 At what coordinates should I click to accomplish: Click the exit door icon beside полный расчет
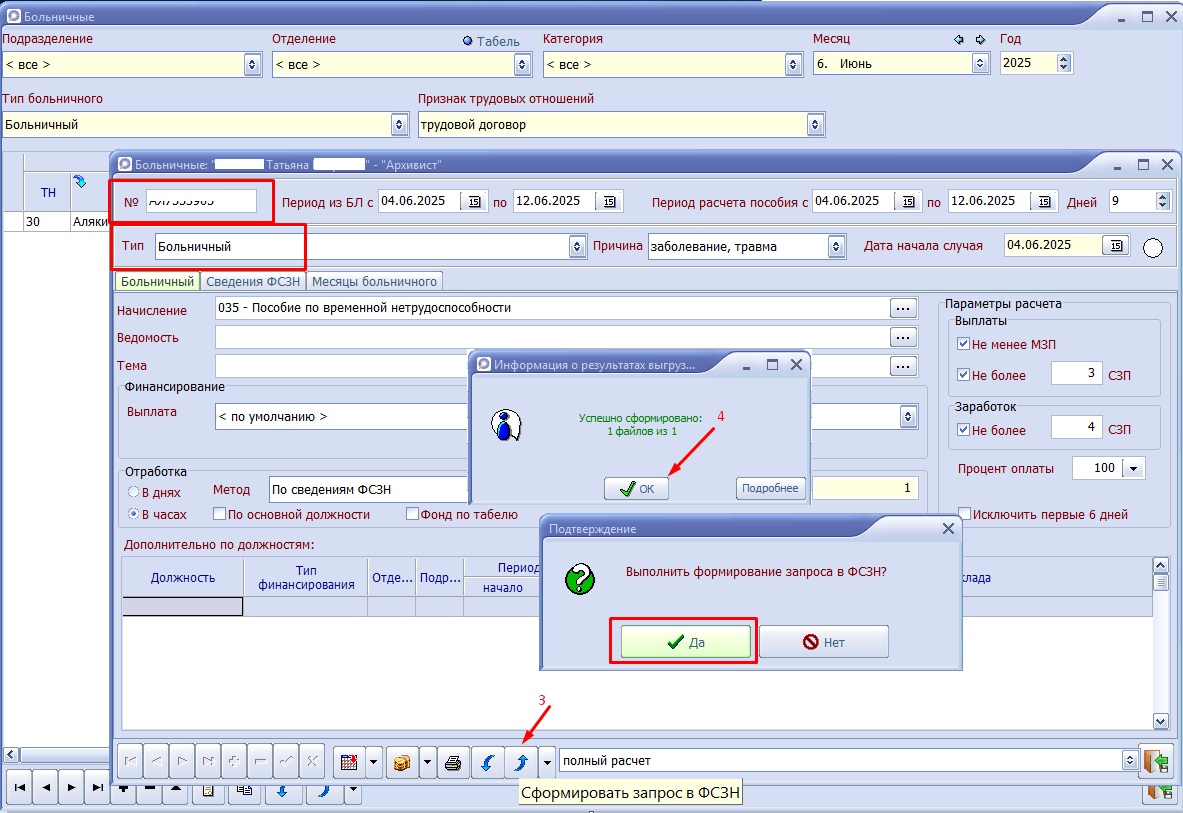point(1155,761)
